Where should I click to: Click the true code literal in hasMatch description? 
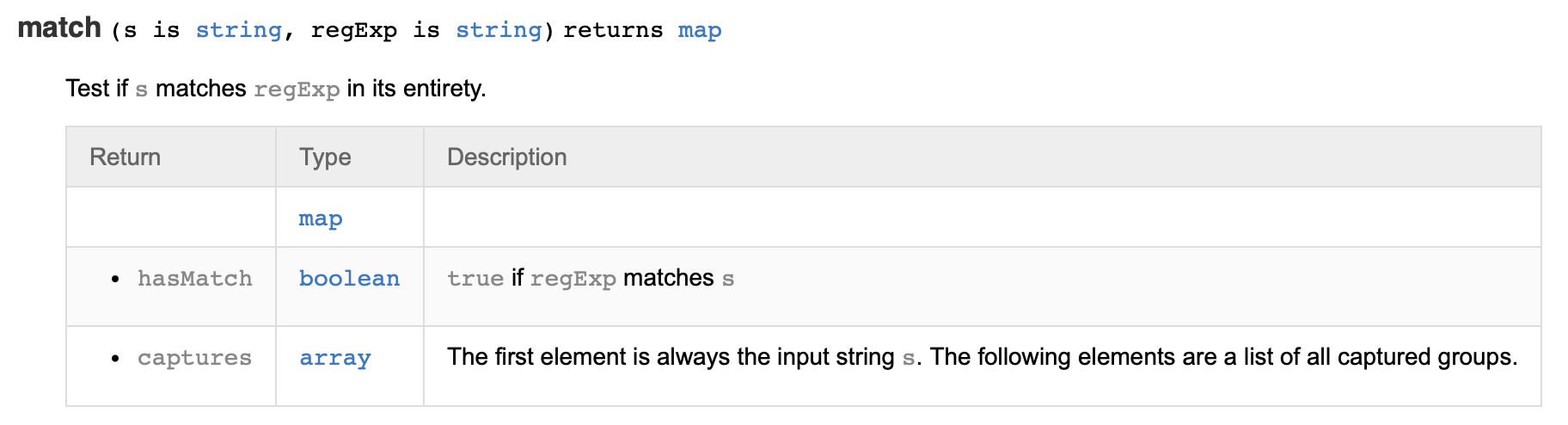tap(475, 279)
